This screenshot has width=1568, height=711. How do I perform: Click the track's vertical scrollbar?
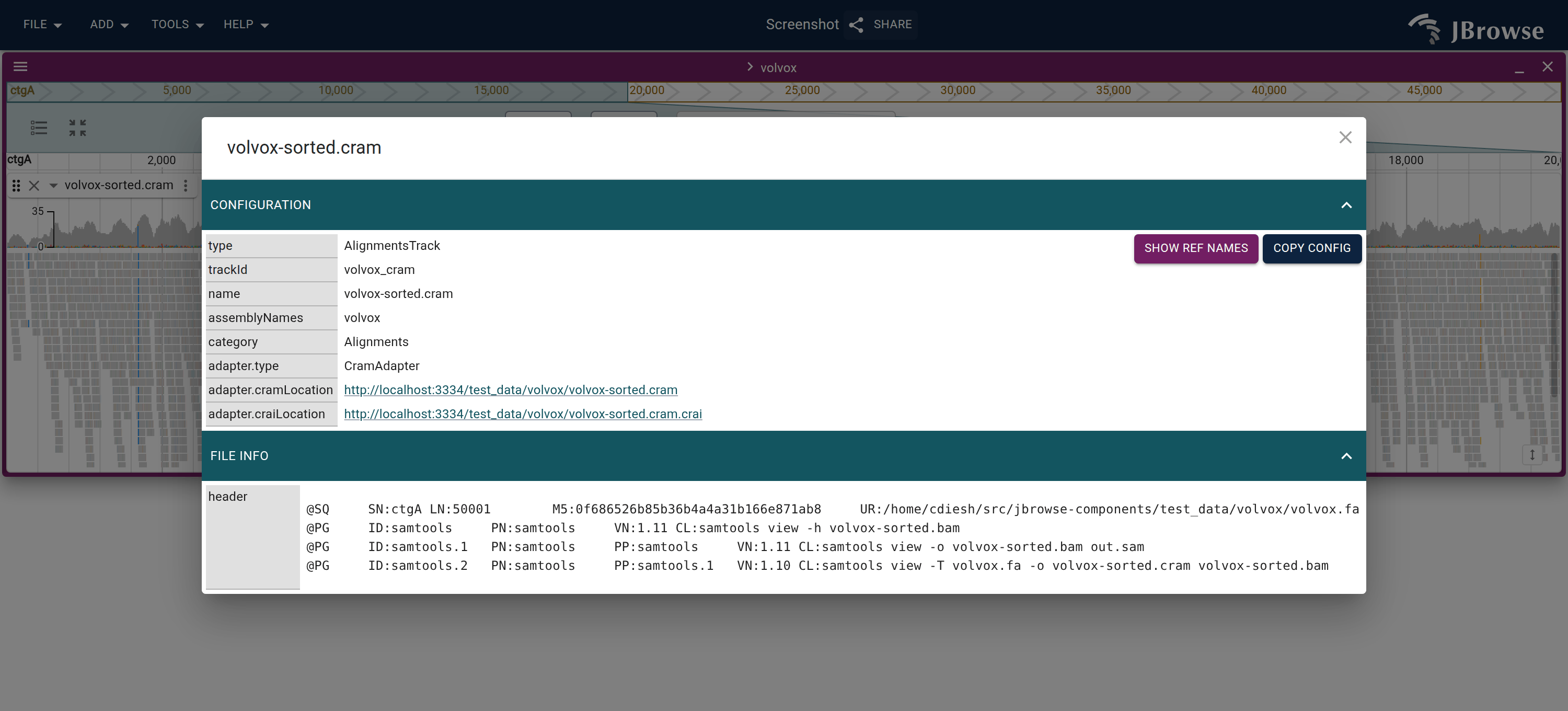tap(1553, 325)
